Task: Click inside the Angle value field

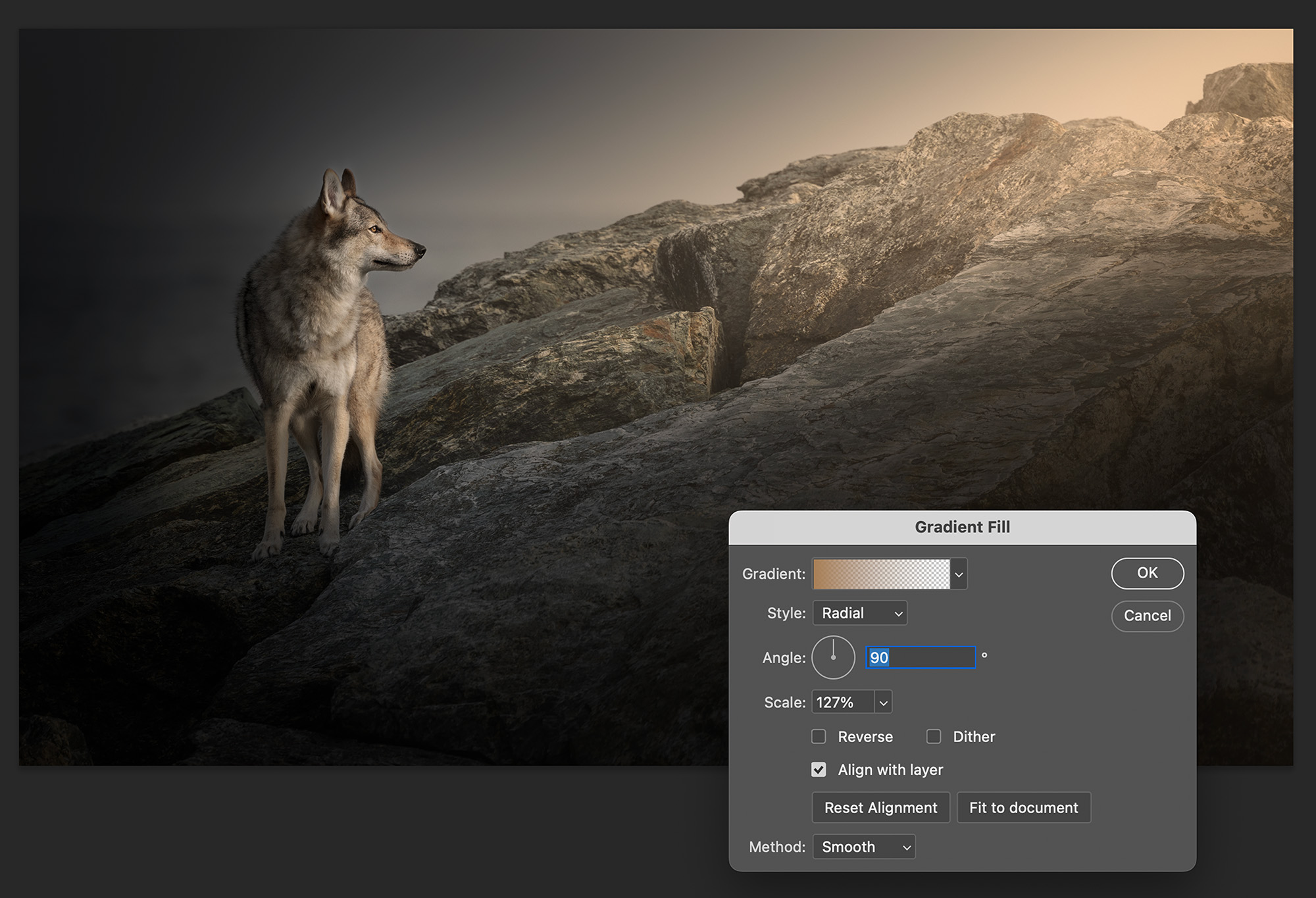Action: pyautogui.click(x=921, y=657)
